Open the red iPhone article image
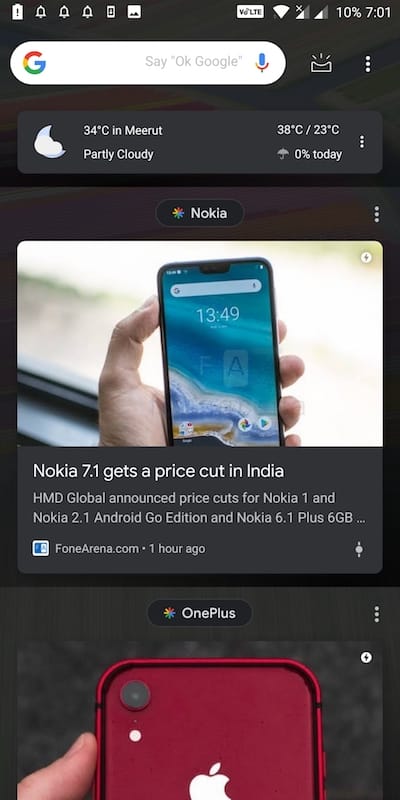 [200, 720]
